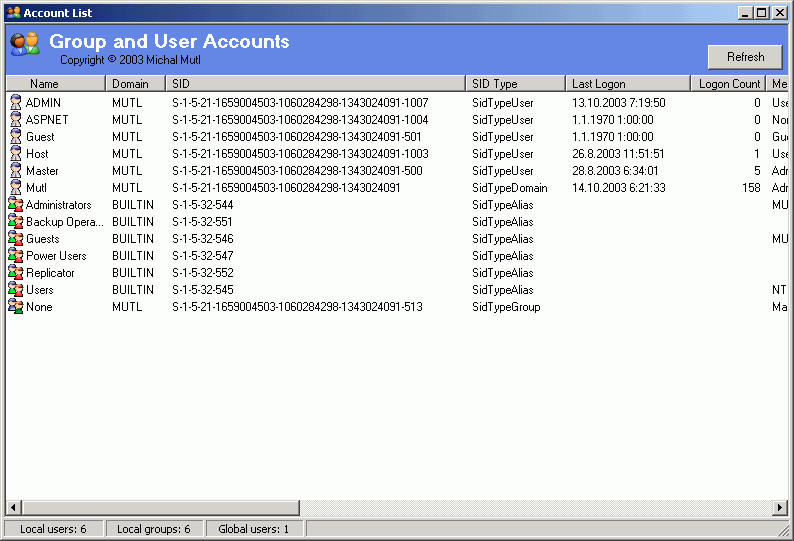Image resolution: width=794 pixels, height=541 pixels.
Task: Click the SID Type column header
Action: tap(515, 84)
